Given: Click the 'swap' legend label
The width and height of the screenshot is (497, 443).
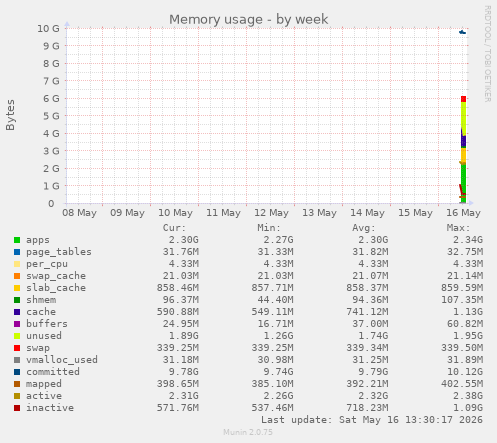Looking at the screenshot, I should click(x=38, y=348).
